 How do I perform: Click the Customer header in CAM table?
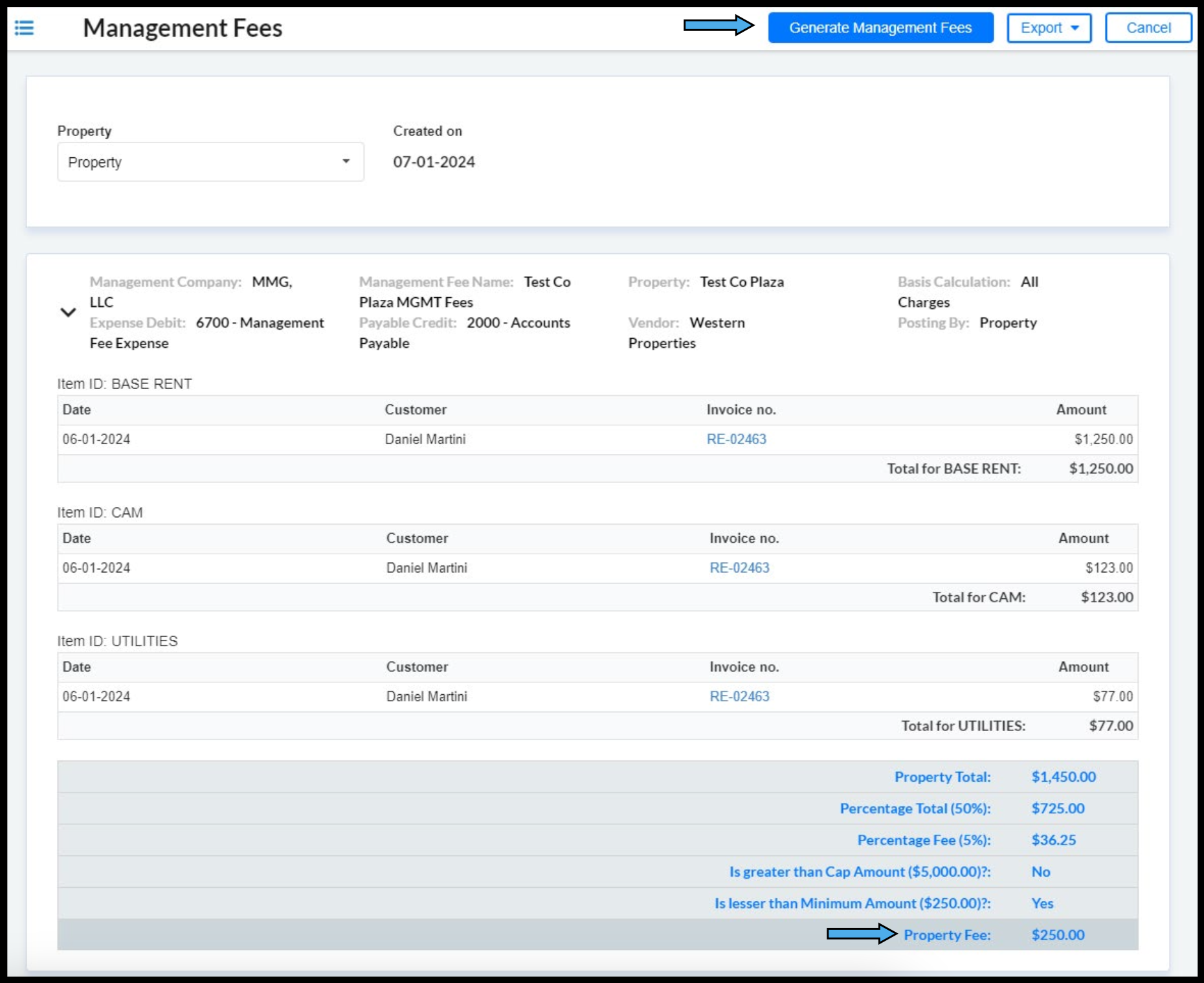tap(417, 538)
